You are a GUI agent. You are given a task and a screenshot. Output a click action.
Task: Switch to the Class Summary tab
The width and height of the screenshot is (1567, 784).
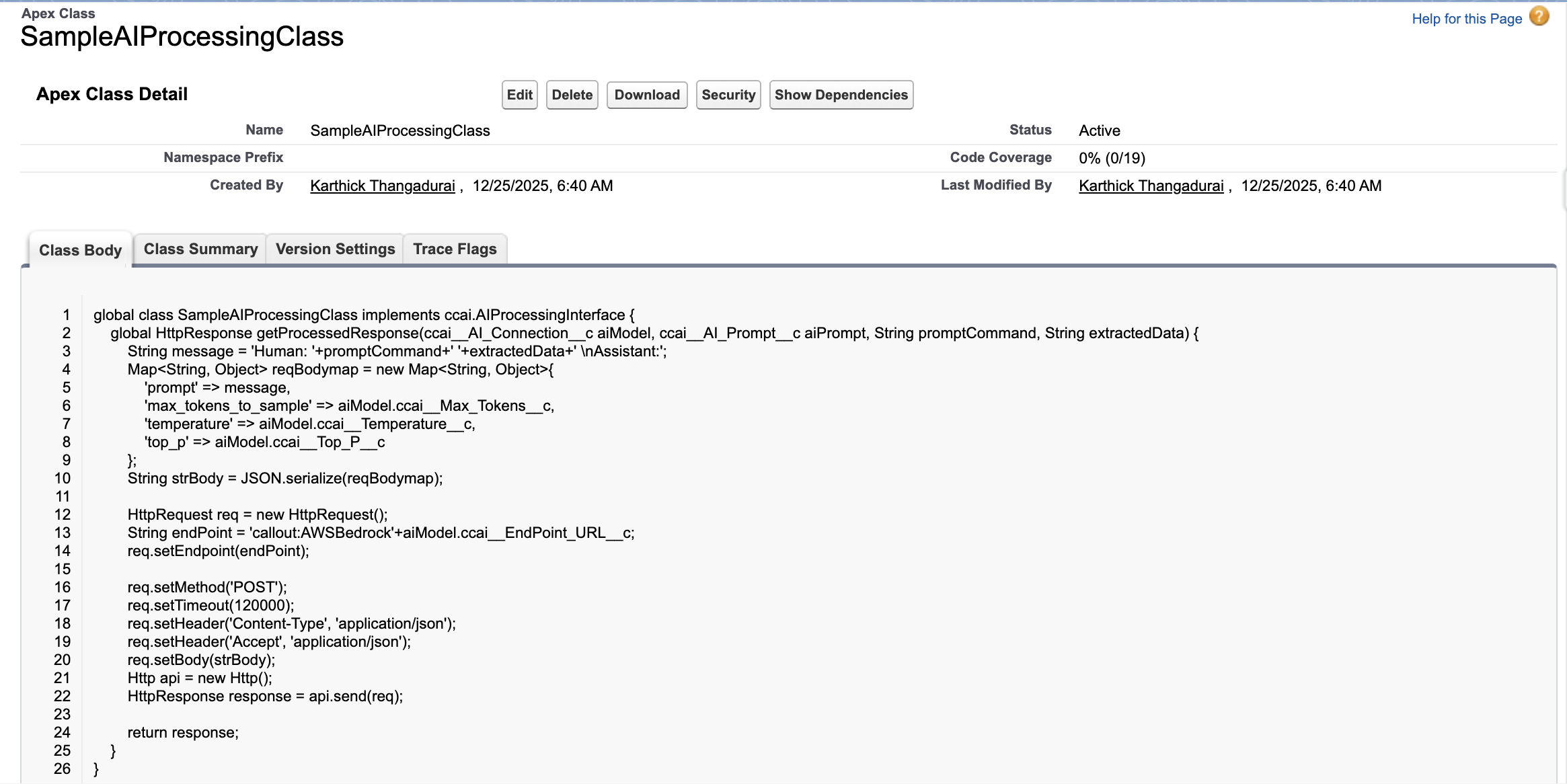pyautogui.click(x=200, y=249)
